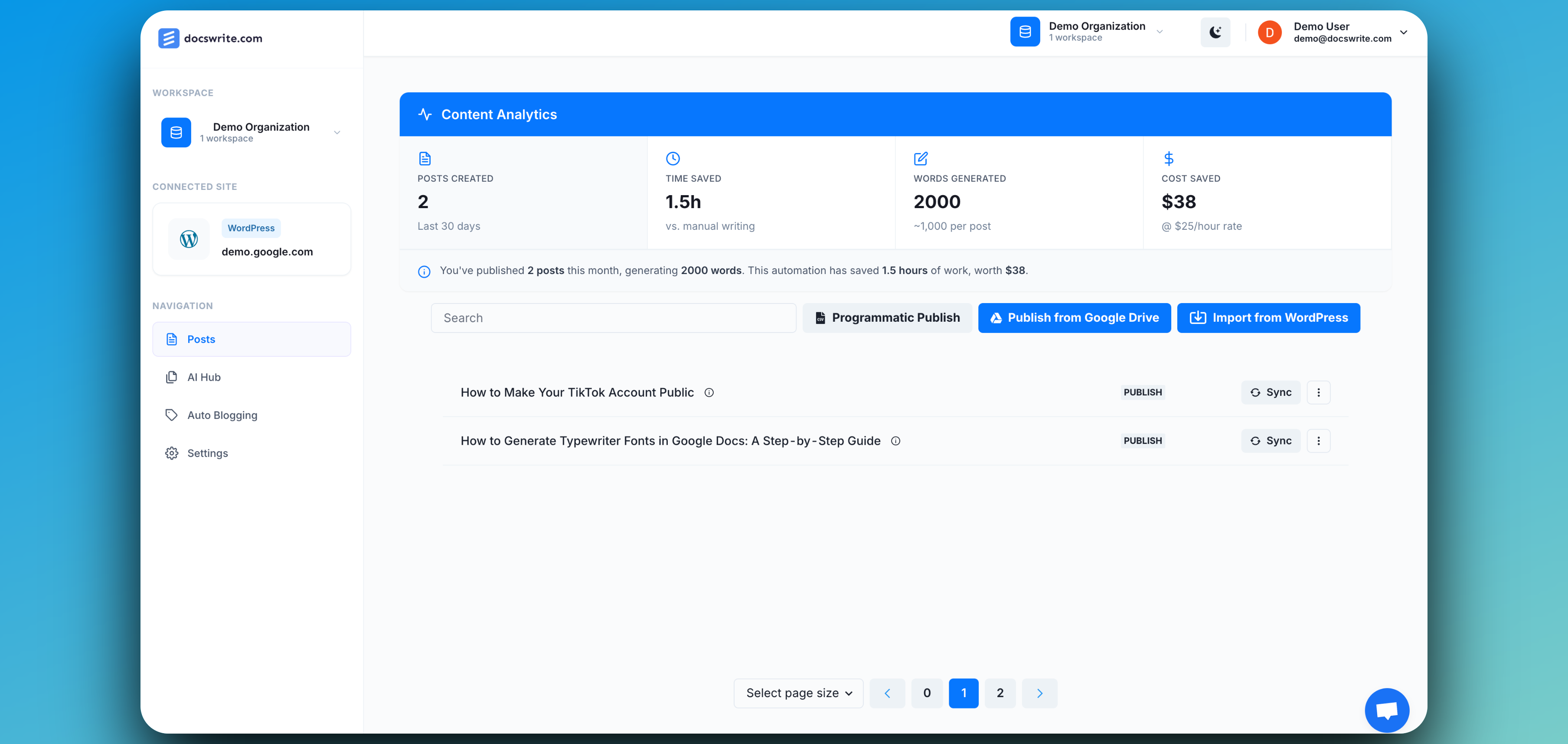Click the WordPress site logo icon

[x=188, y=238]
